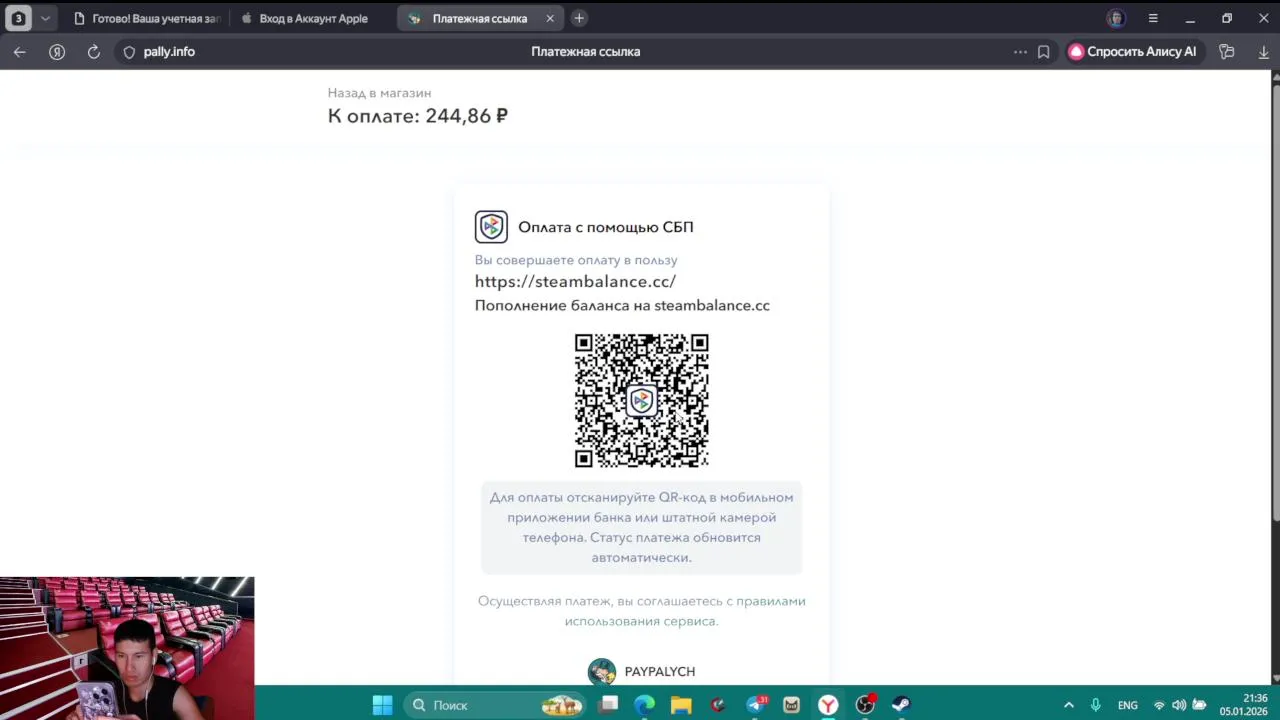Expand the tab groups dropdown arrow
This screenshot has height=720, width=1280.
pos(45,18)
